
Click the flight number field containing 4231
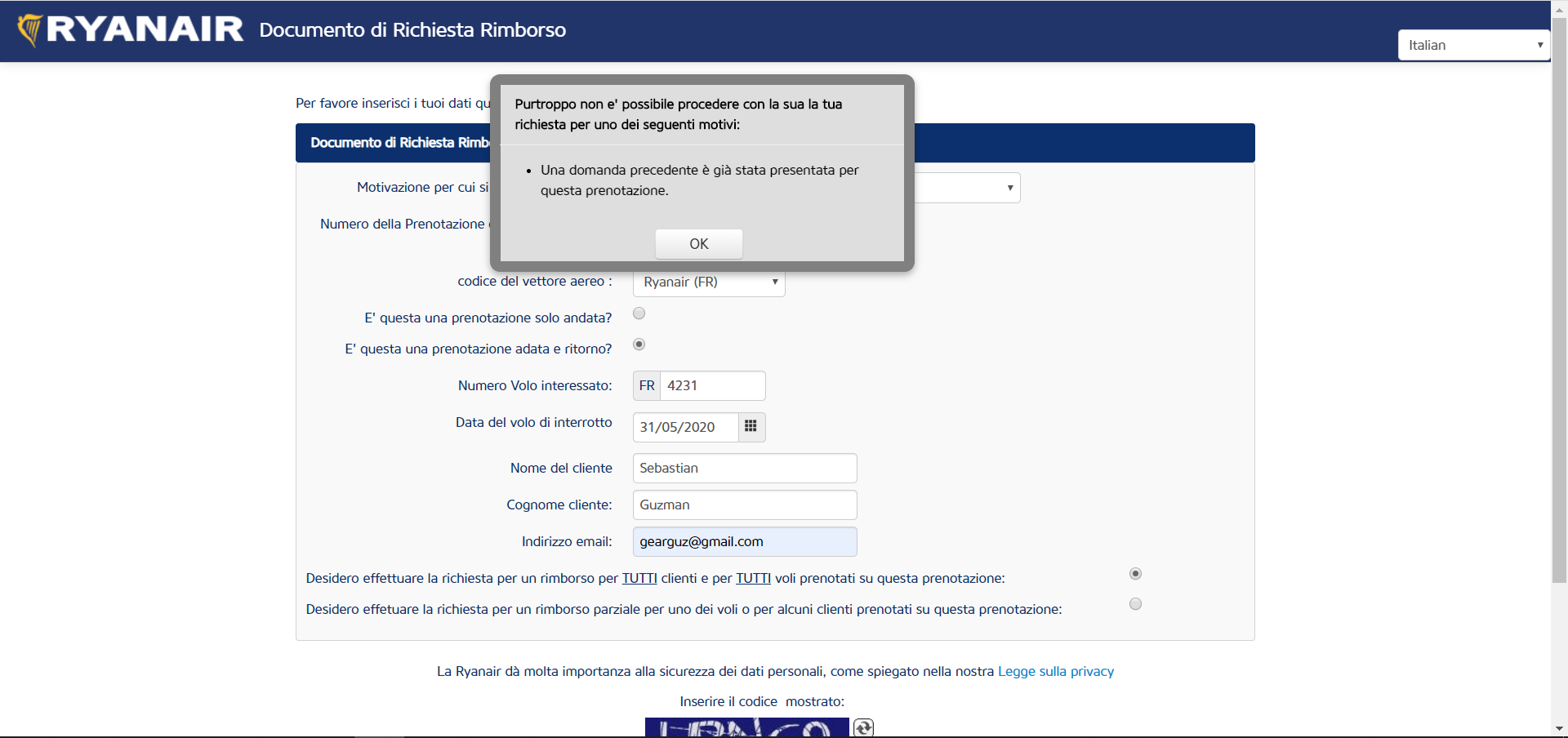tap(712, 385)
